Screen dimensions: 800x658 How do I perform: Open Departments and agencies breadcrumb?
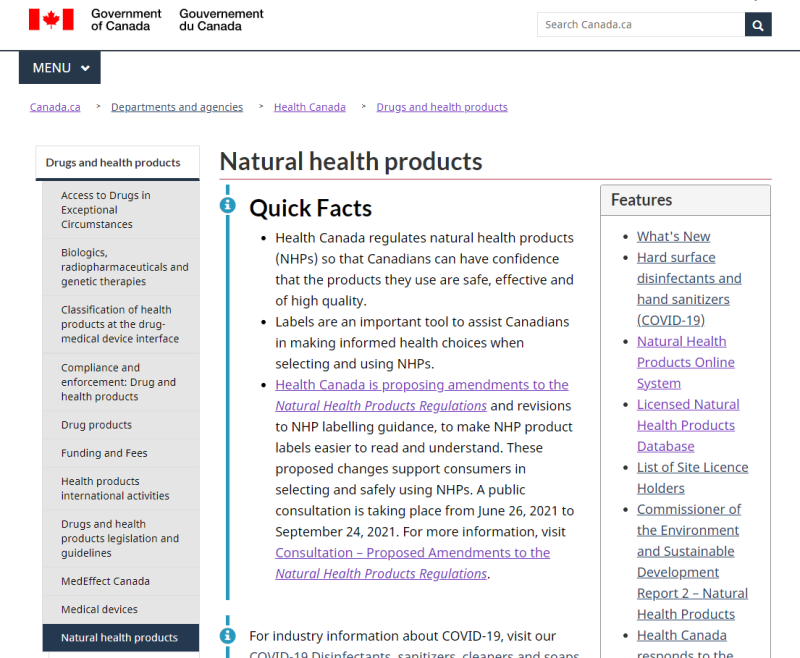pyautogui.click(x=177, y=107)
